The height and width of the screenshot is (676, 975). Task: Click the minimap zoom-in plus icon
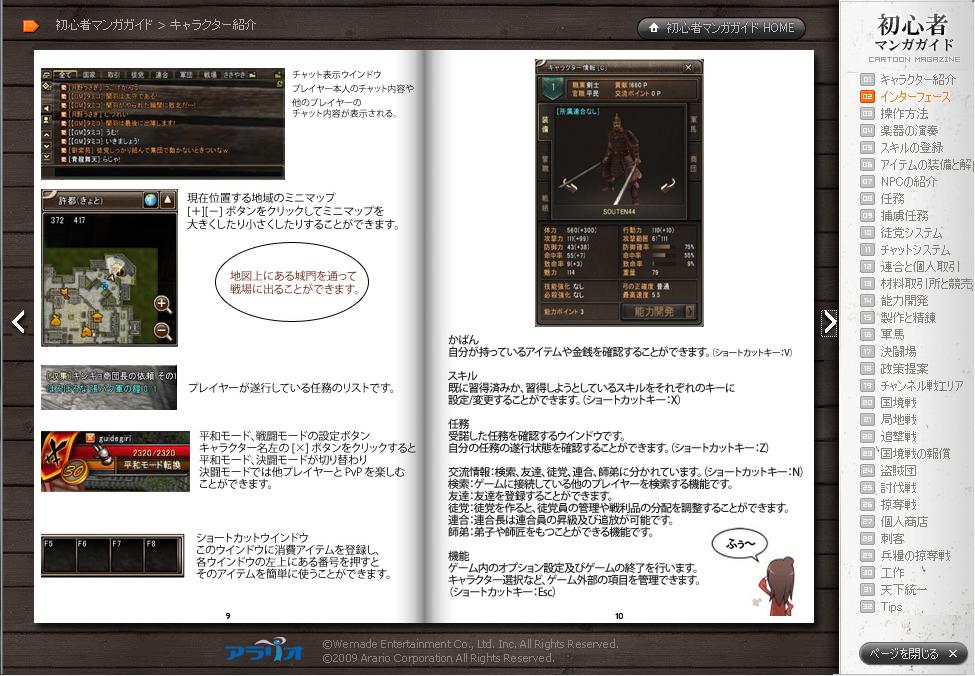(x=162, y=303)
